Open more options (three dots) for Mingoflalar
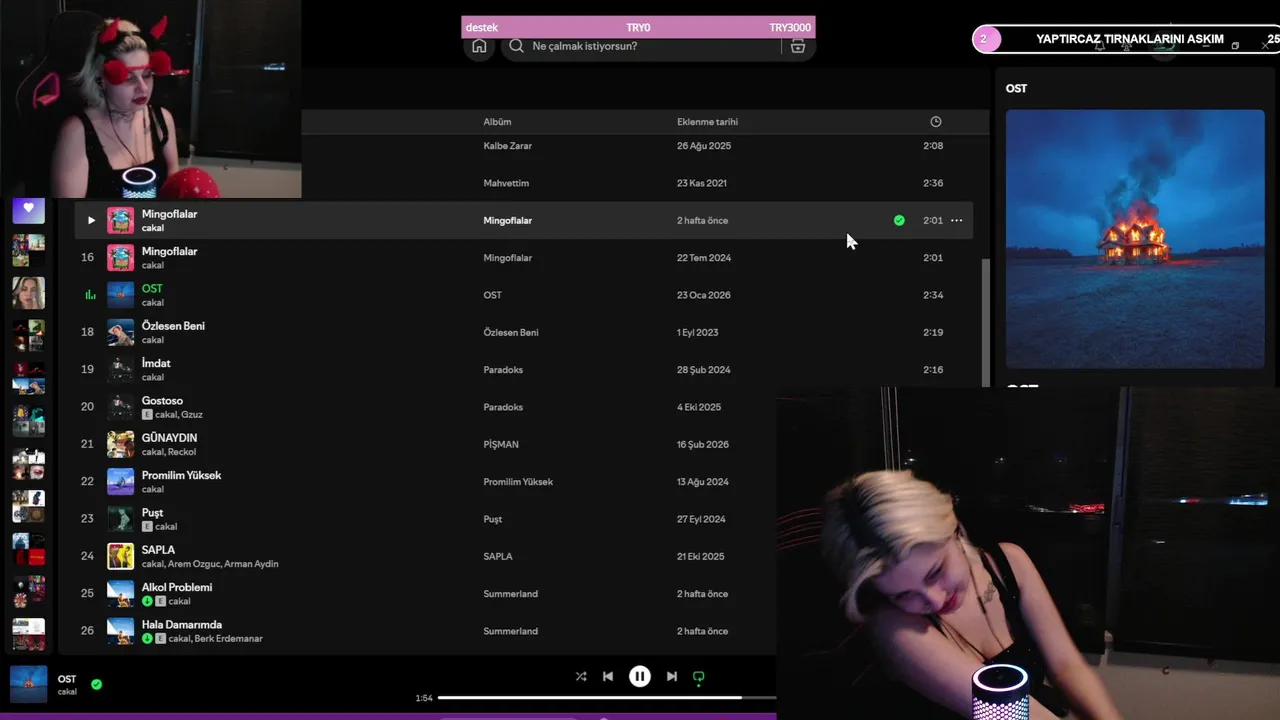Screen dimensions: 1280x720 pos(956,220)
